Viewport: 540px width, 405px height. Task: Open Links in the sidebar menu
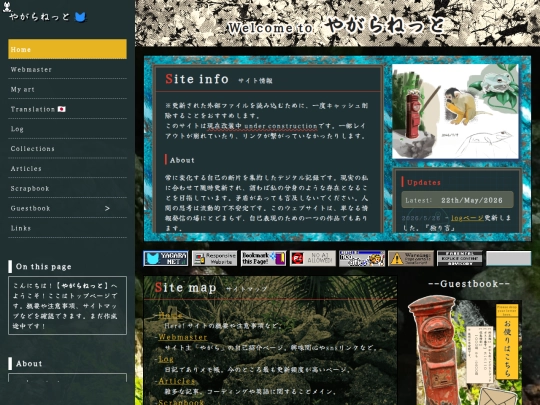point(68,228)
